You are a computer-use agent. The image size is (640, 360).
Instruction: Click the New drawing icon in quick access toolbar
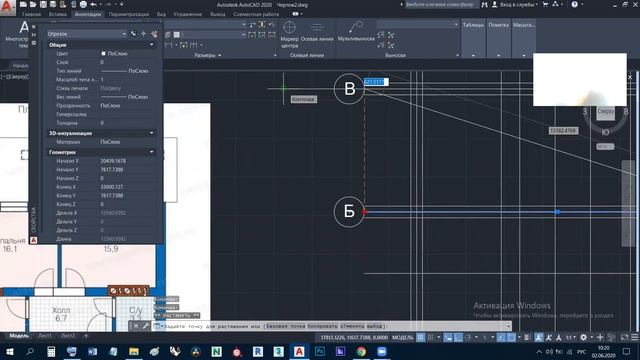point(23,4)
